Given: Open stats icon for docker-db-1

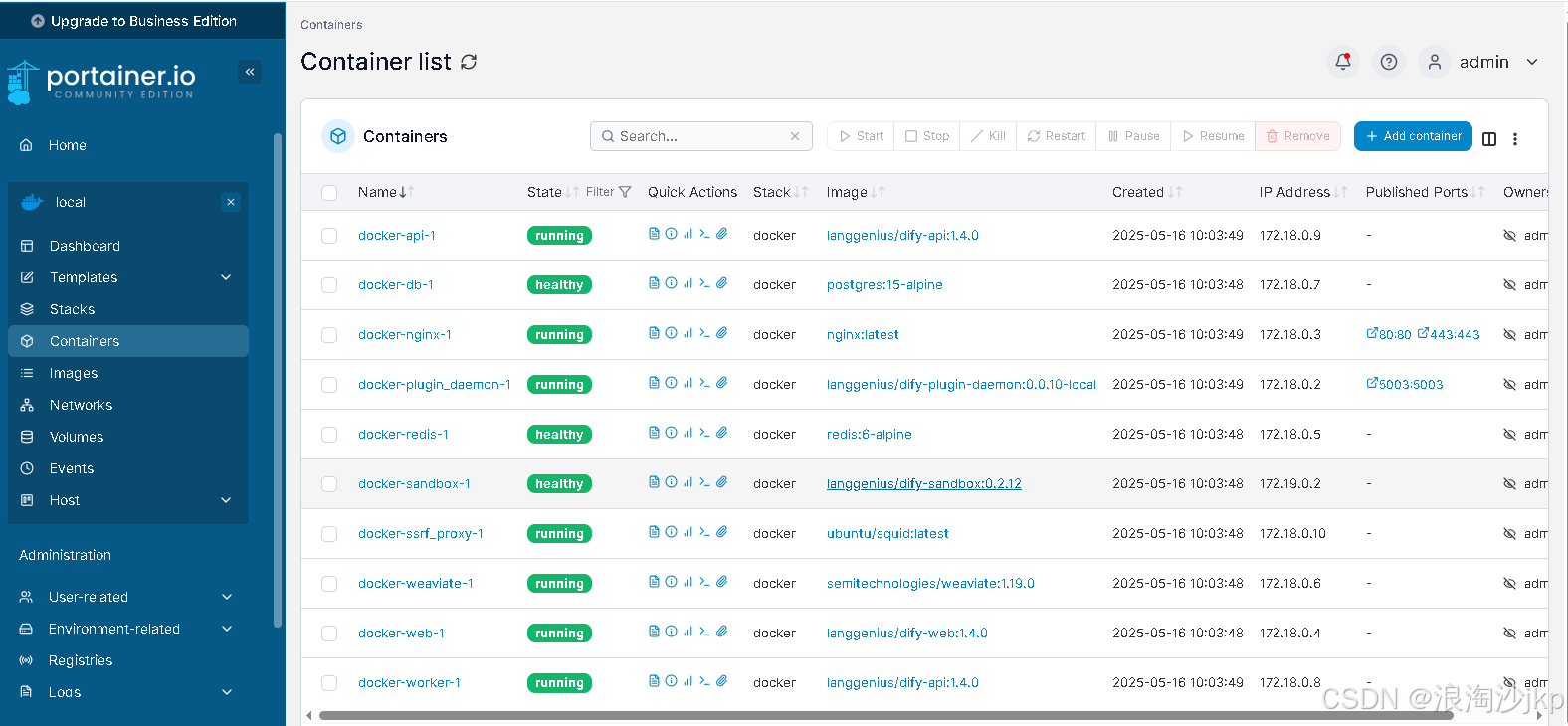Looking at the screenshot, I should pyautogui.click(x=687, y=283).
